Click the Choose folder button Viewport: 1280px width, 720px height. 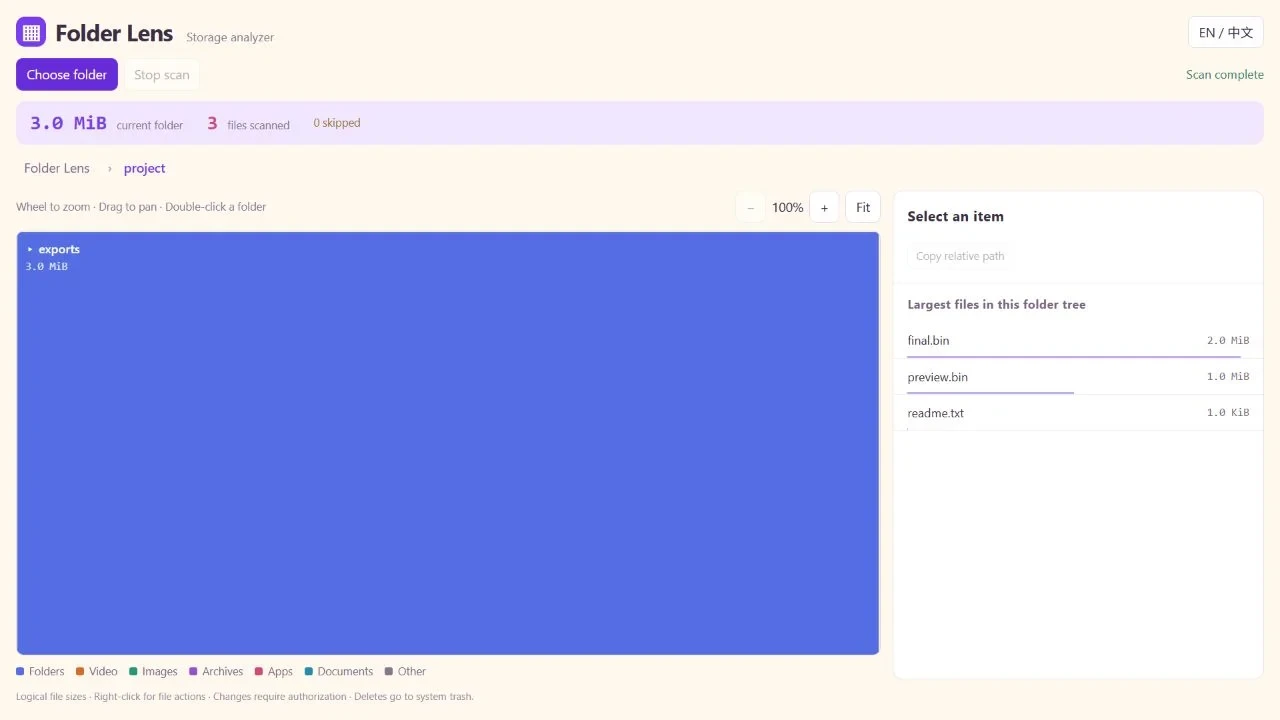point(67,75)
